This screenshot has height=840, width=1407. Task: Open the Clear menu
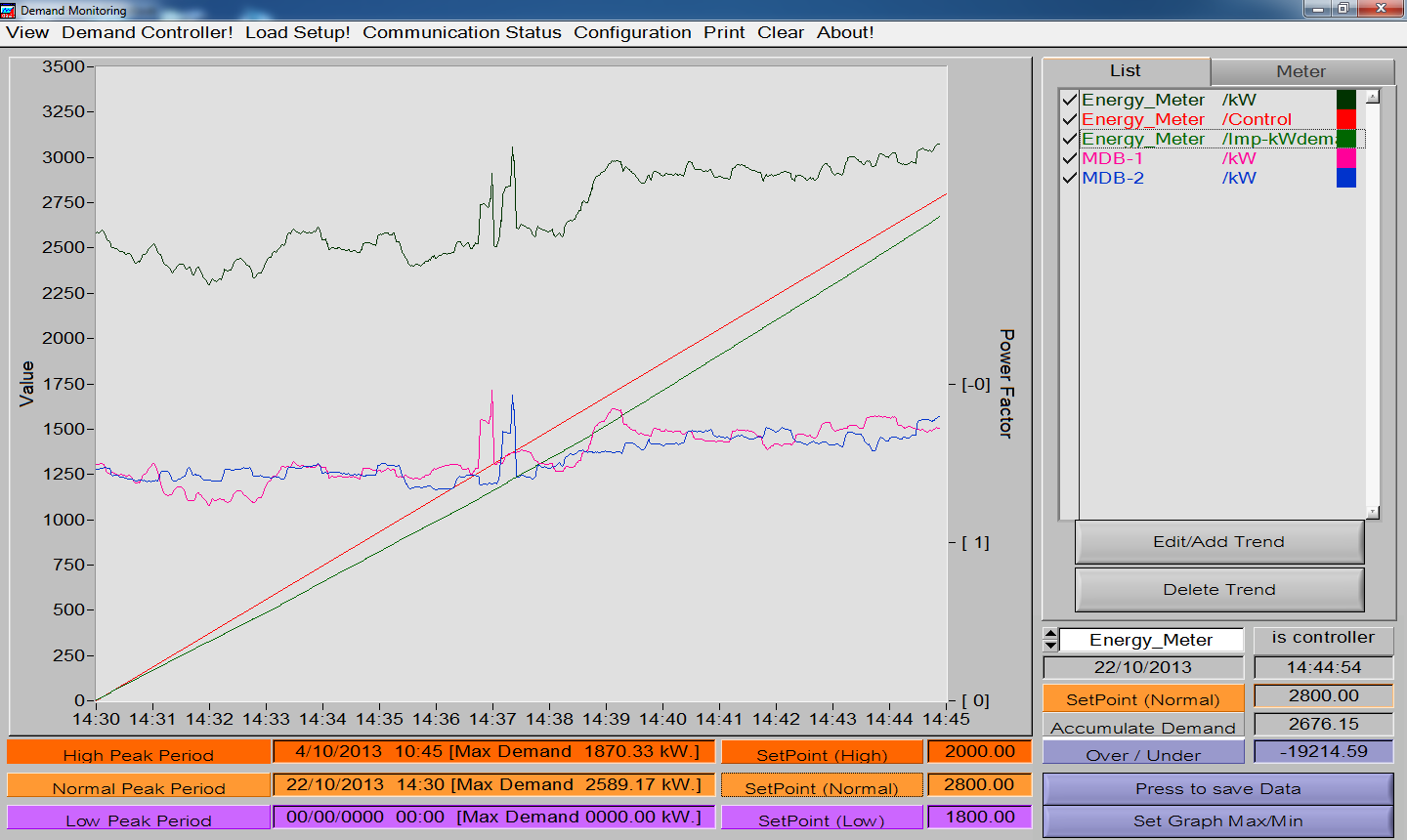tap(781, 32)
